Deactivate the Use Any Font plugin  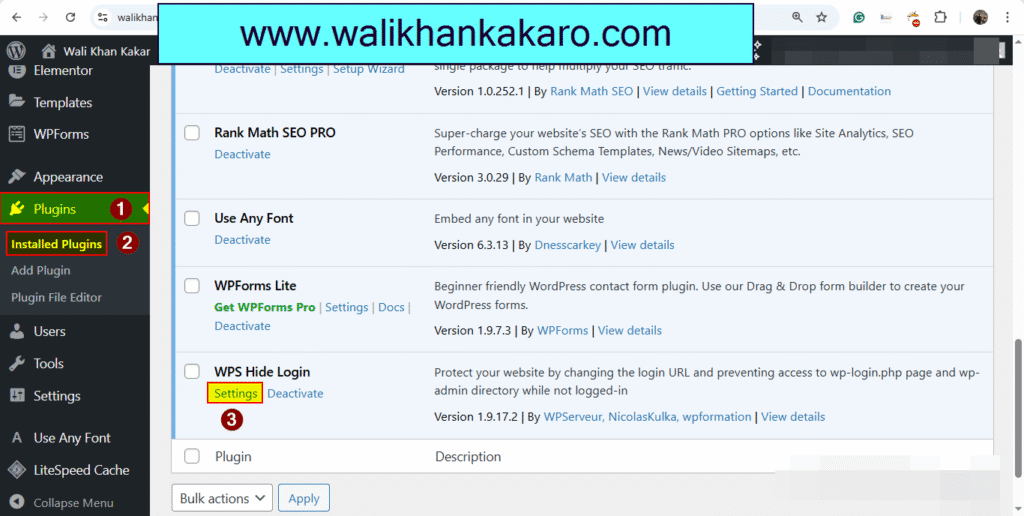click(x=242, y=240)
